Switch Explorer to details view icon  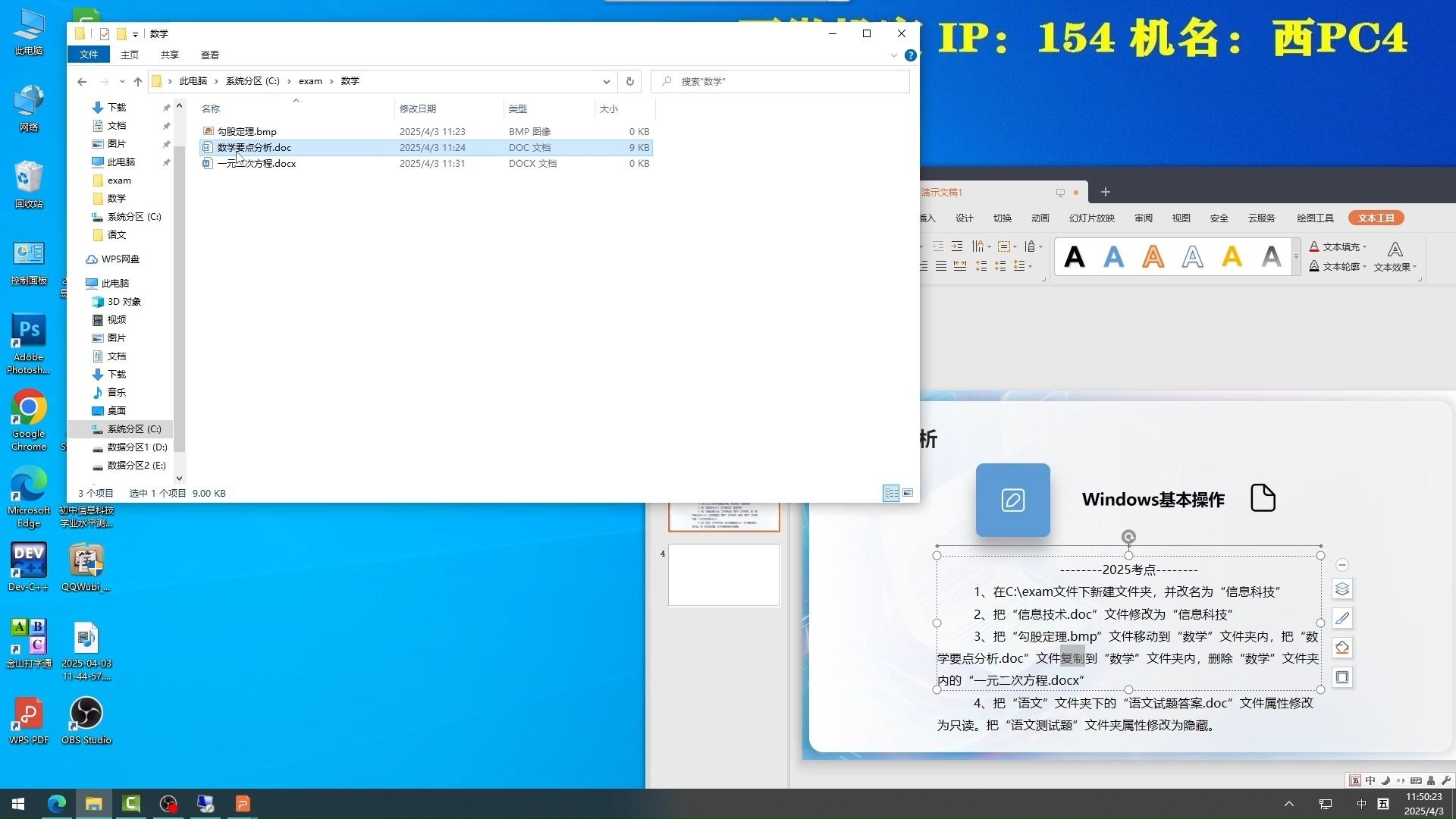pyautogui.click(x=891, y=493)
